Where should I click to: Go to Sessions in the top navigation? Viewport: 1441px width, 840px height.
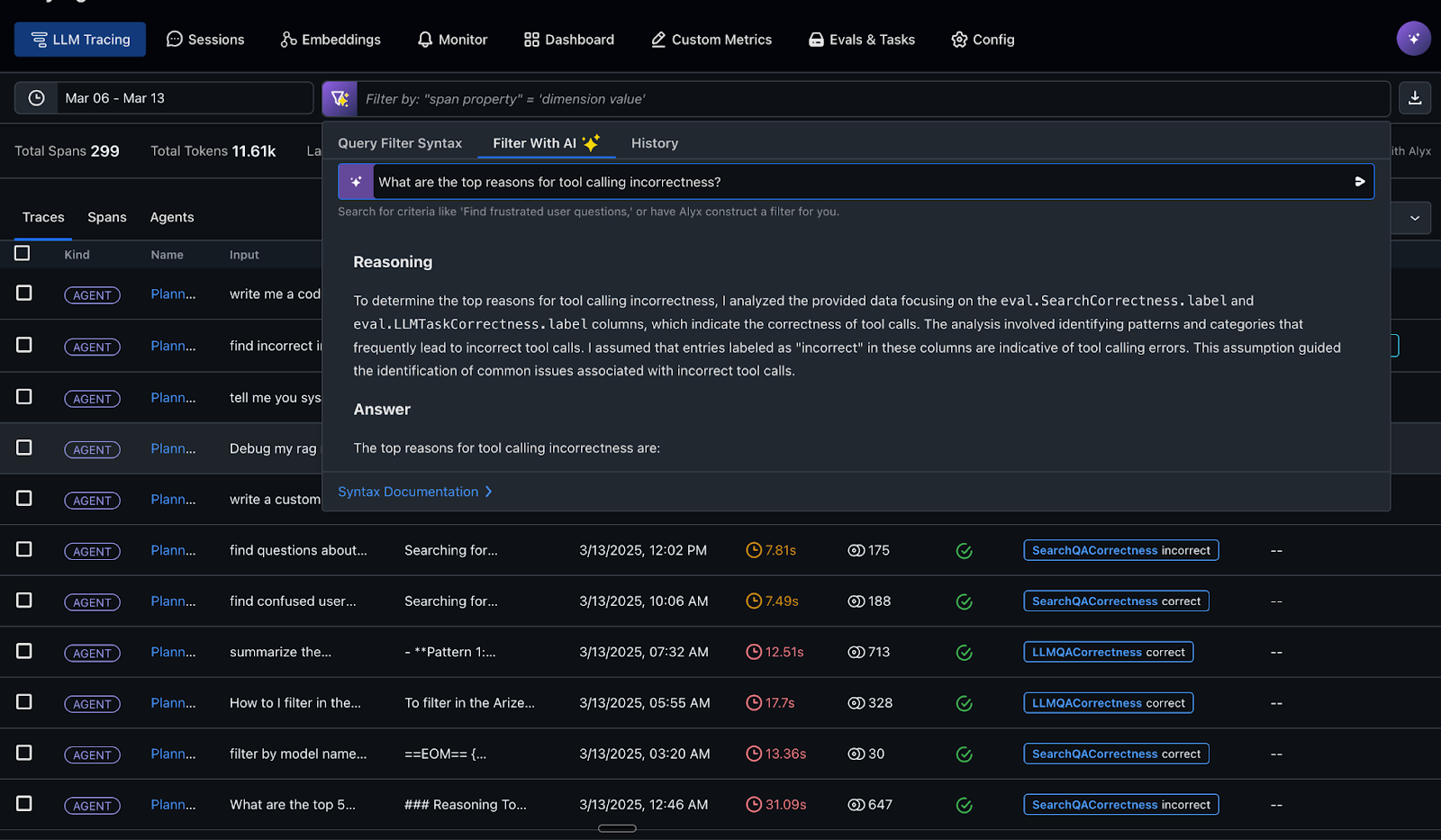(205, 40)
